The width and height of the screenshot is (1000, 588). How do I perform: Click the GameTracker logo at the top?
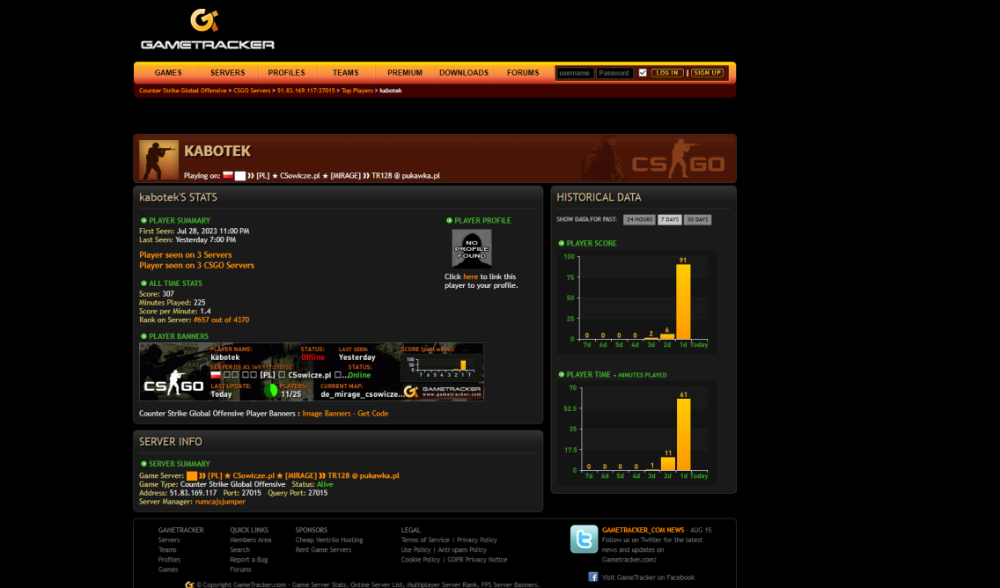click(x=207, y=29)
